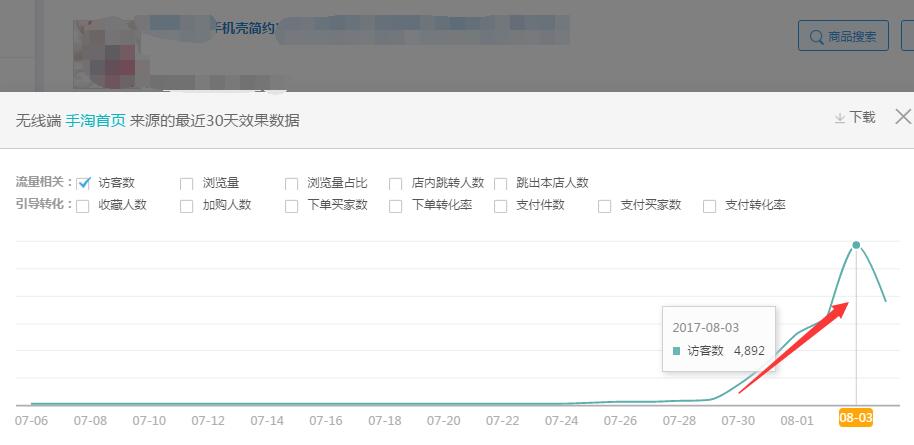Viewport: 914px width, 445px height.
Task: Enable the 浏览量 checkbox
Action: click(x=187, y=184)
